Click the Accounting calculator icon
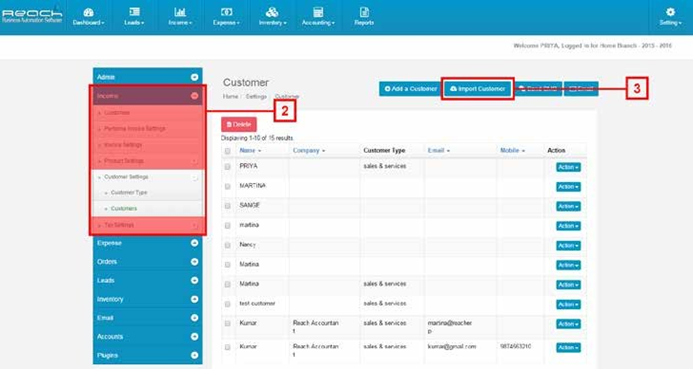This screenshot has width=693, height=369. (x=318, y=12)
